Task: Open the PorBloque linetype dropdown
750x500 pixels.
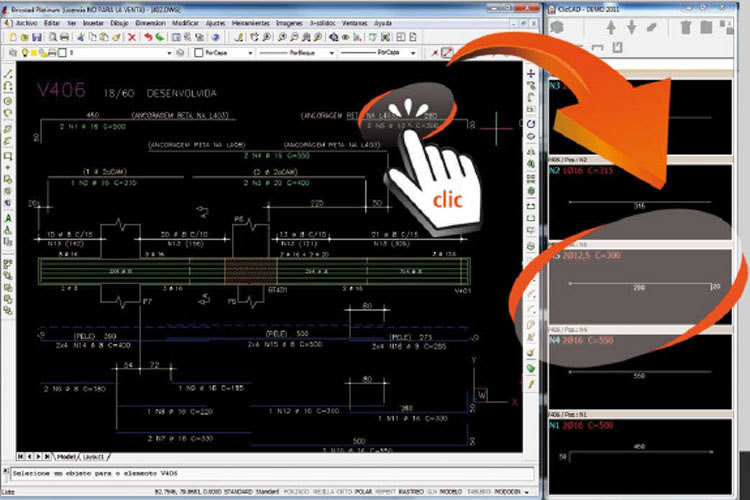Action: [x=331, y=53]
